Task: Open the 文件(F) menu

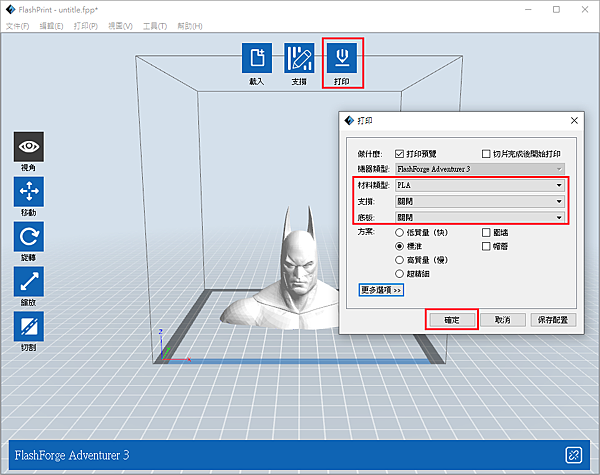Action: point(18,26)
